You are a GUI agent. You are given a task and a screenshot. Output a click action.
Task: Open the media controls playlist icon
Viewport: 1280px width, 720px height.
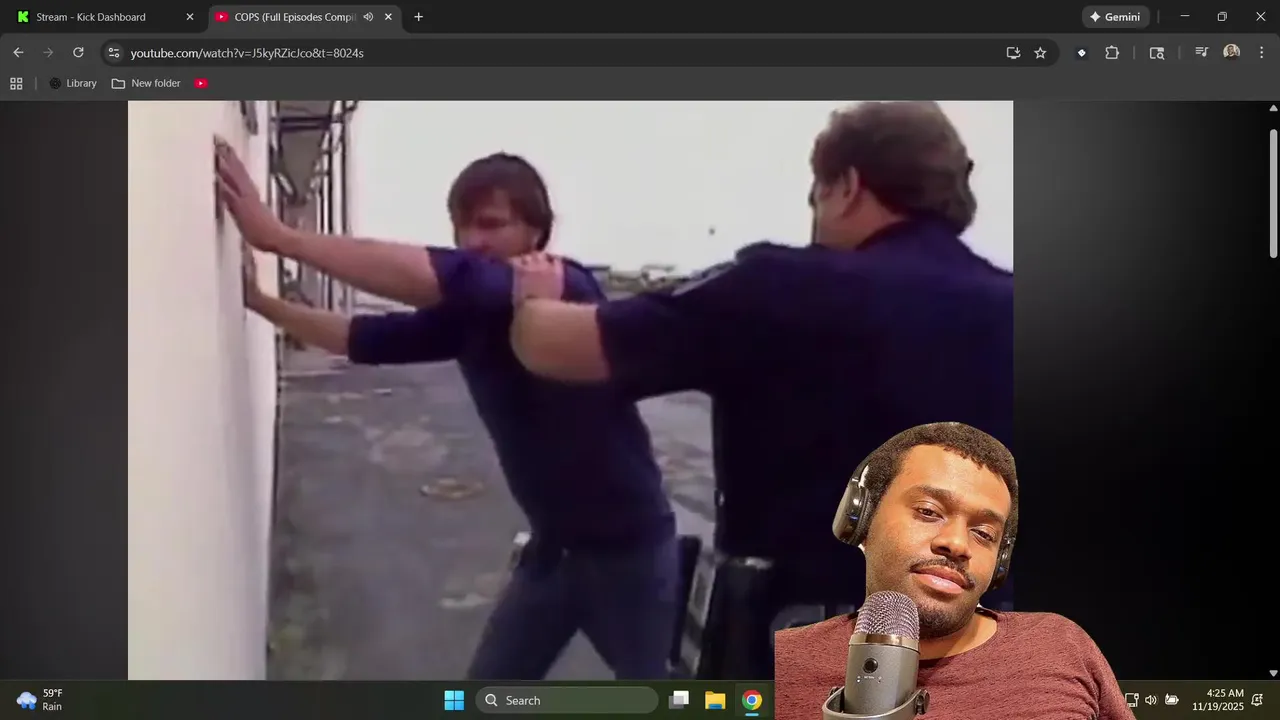point(1202,53)
